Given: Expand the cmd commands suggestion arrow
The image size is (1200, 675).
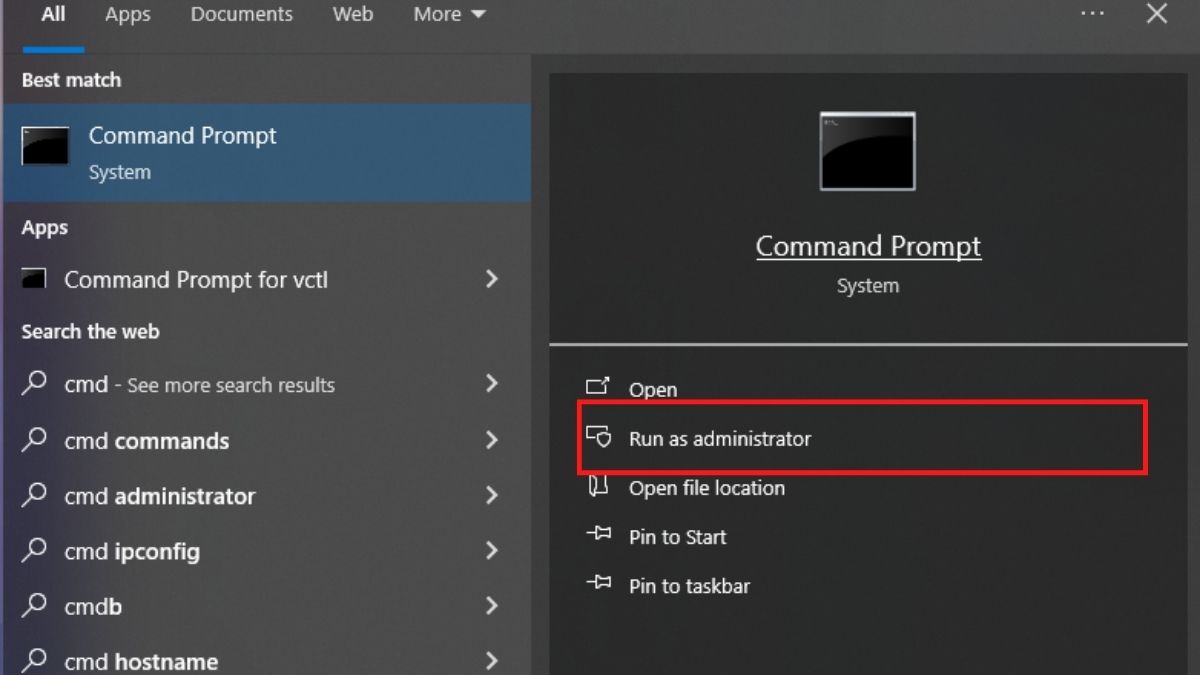Looking at the screenshot, I should pyautogui.click(x=491, y=439).
